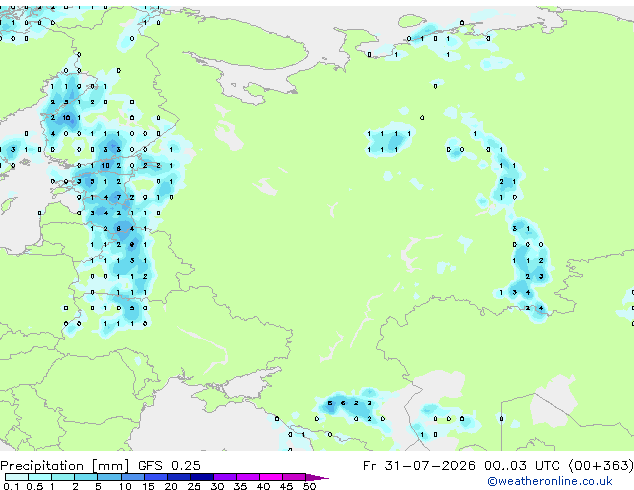The image size is (634, 490).
Task: Select the 15–20 mm legend color swatch
Action: pos(156,477)
